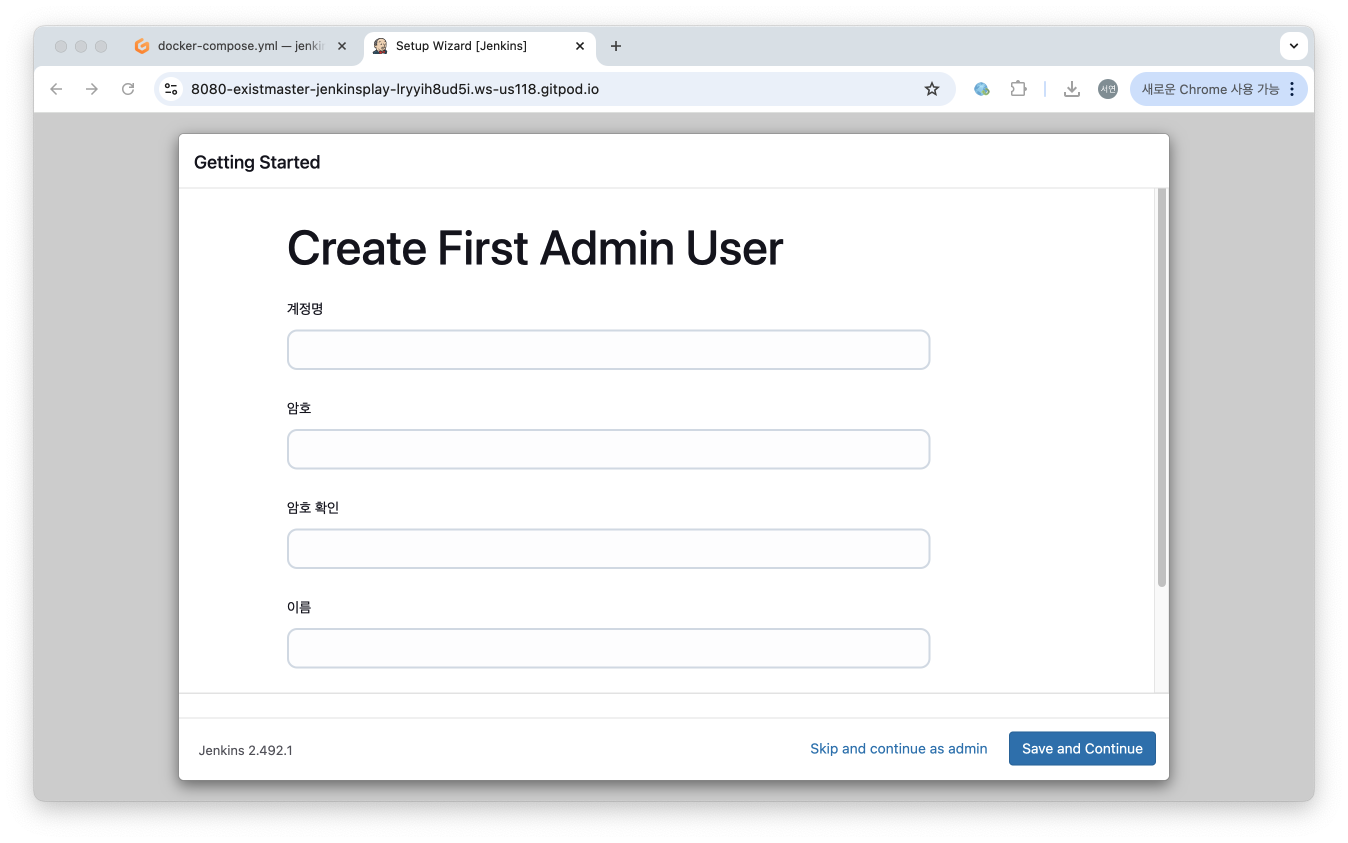Image resolution: width=1348 pixels, height=843 pixels.
Task: Open Chrome three-dot menu
Action: (1292, 89)
